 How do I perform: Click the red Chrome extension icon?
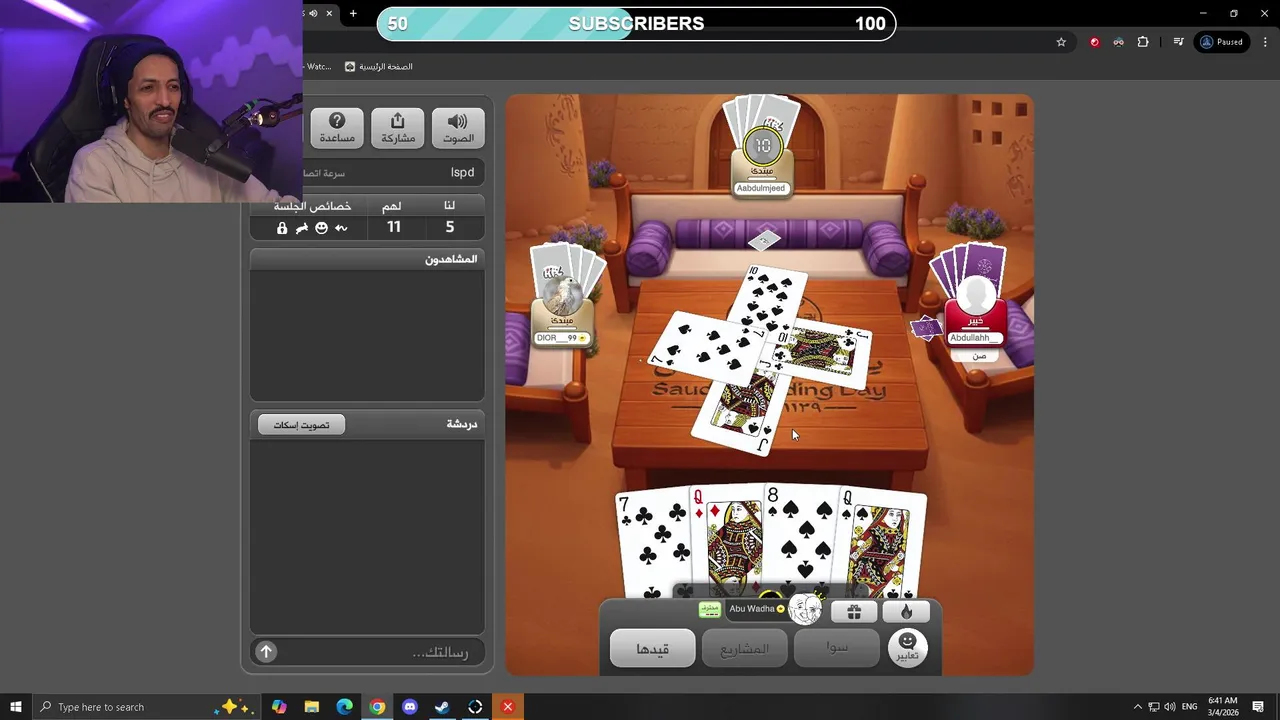[1094, 42]
